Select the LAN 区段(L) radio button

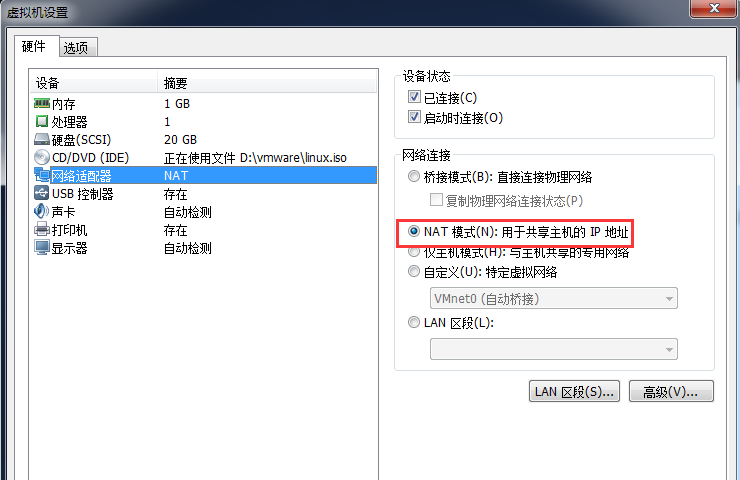tap(413, 322)
